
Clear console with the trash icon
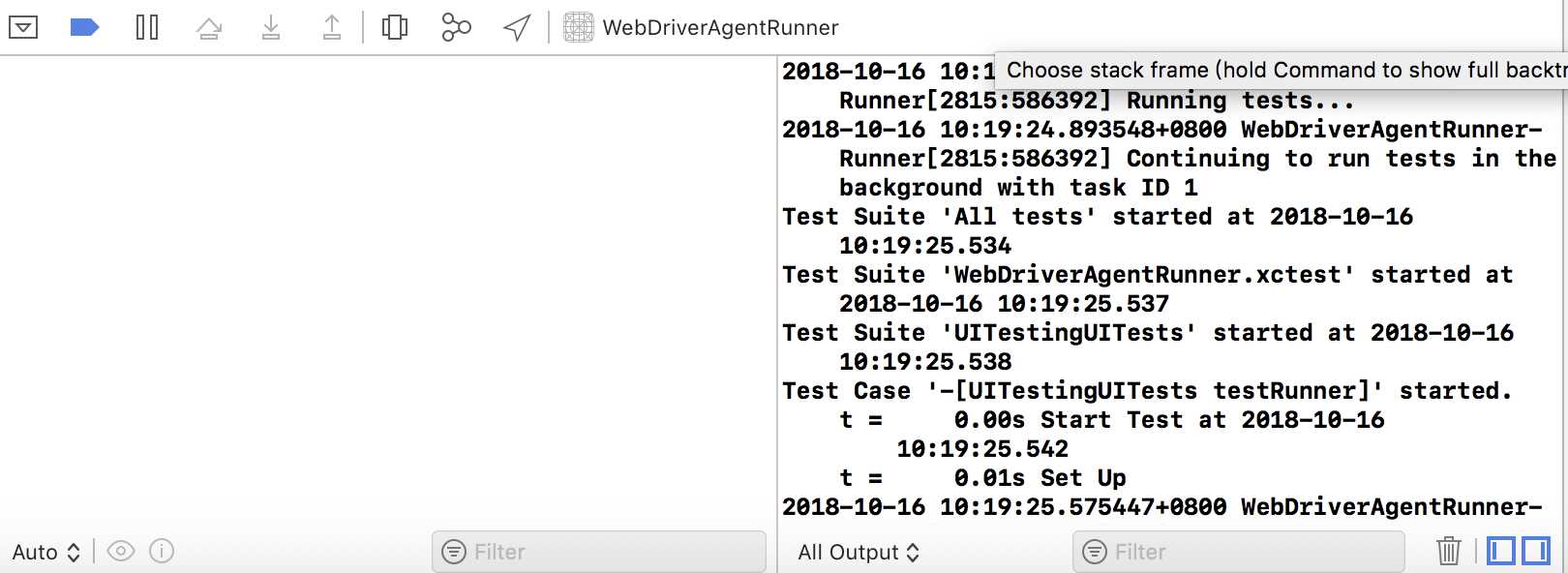pos(1449,551)
